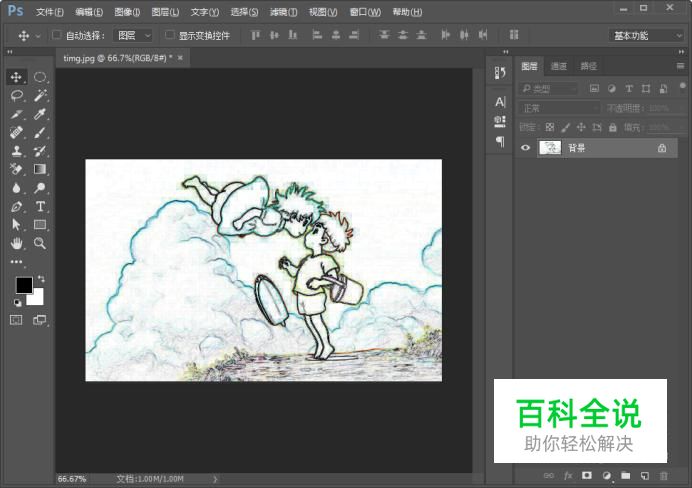This screenshot has height=488, width=692.
Task: Add a layer mask
Action: tap(587, 475)
